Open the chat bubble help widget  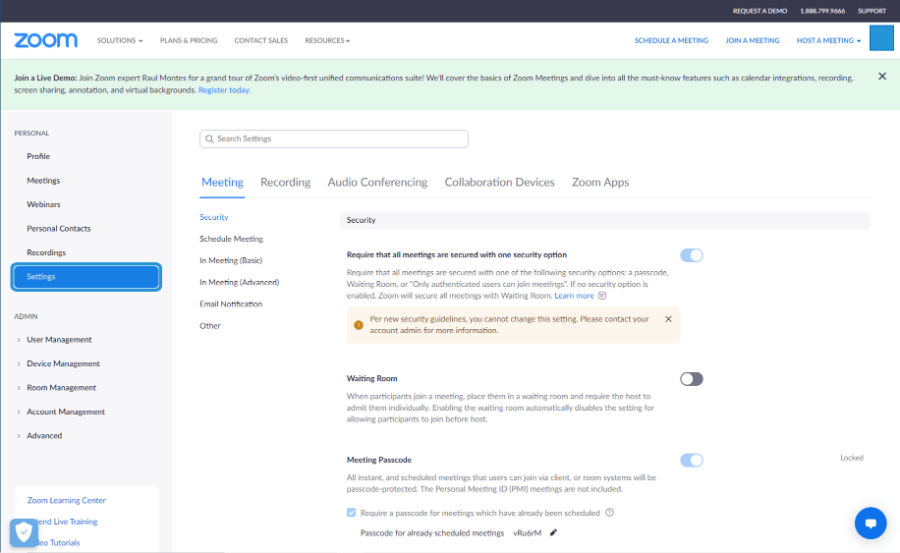point(870,523)
